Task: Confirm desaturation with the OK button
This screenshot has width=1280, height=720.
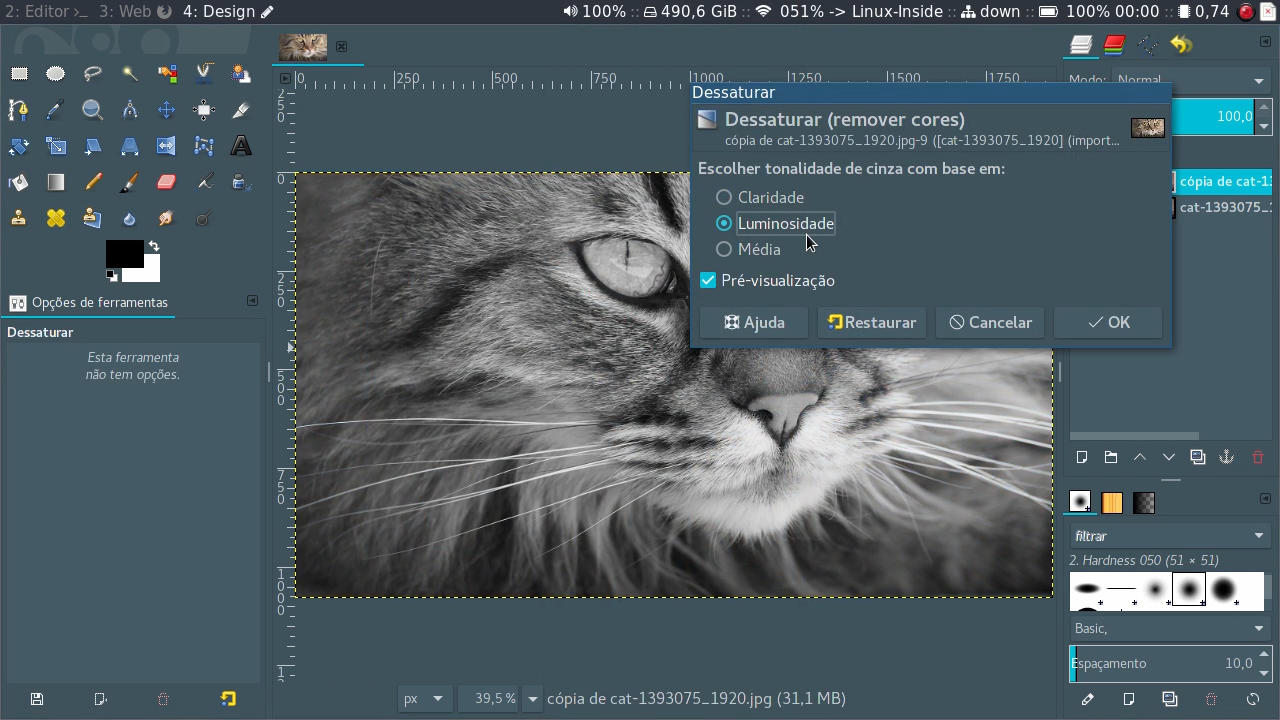Action: tap(1108, 322)
